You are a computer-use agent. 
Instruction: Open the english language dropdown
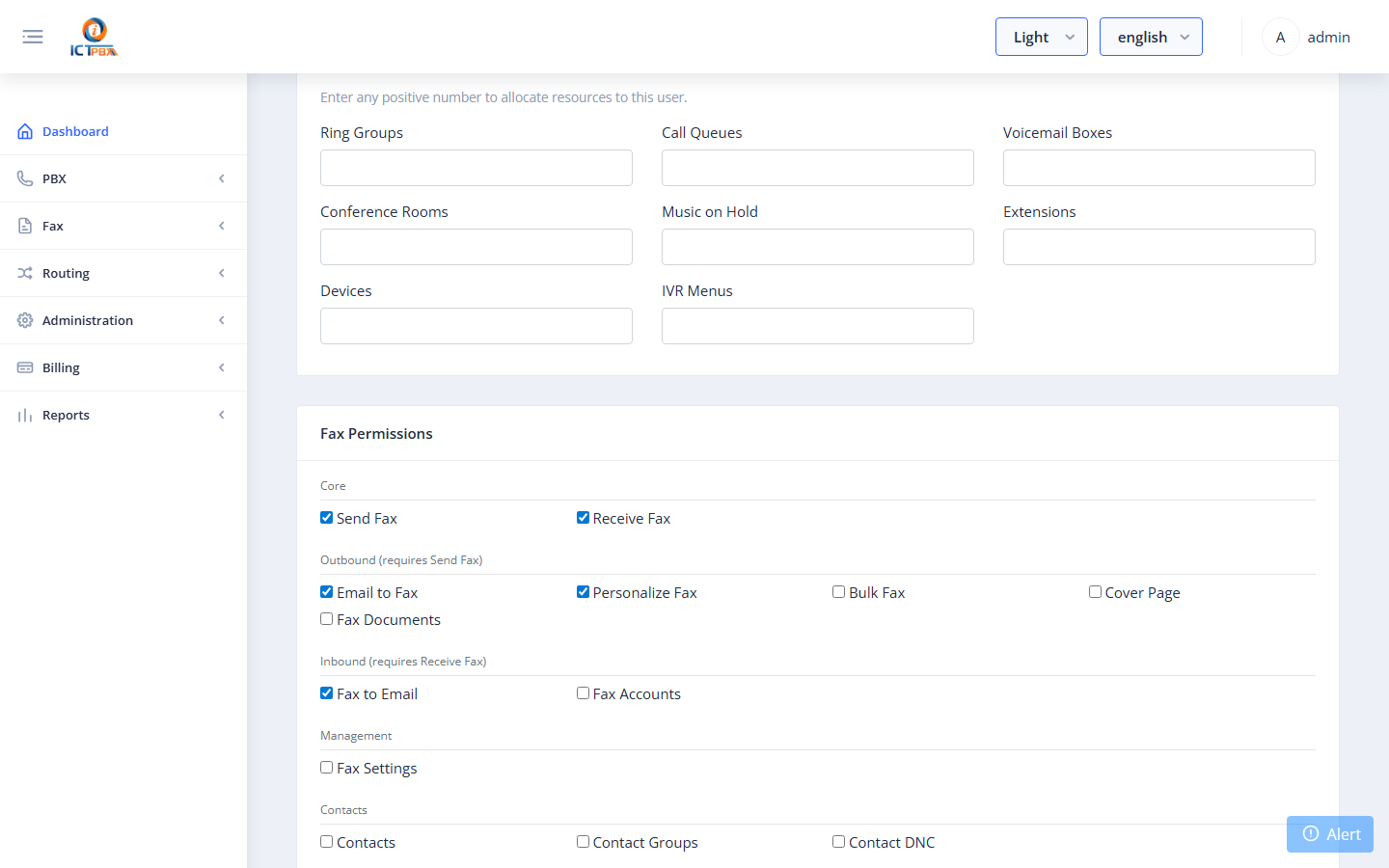click(1151, 37)
